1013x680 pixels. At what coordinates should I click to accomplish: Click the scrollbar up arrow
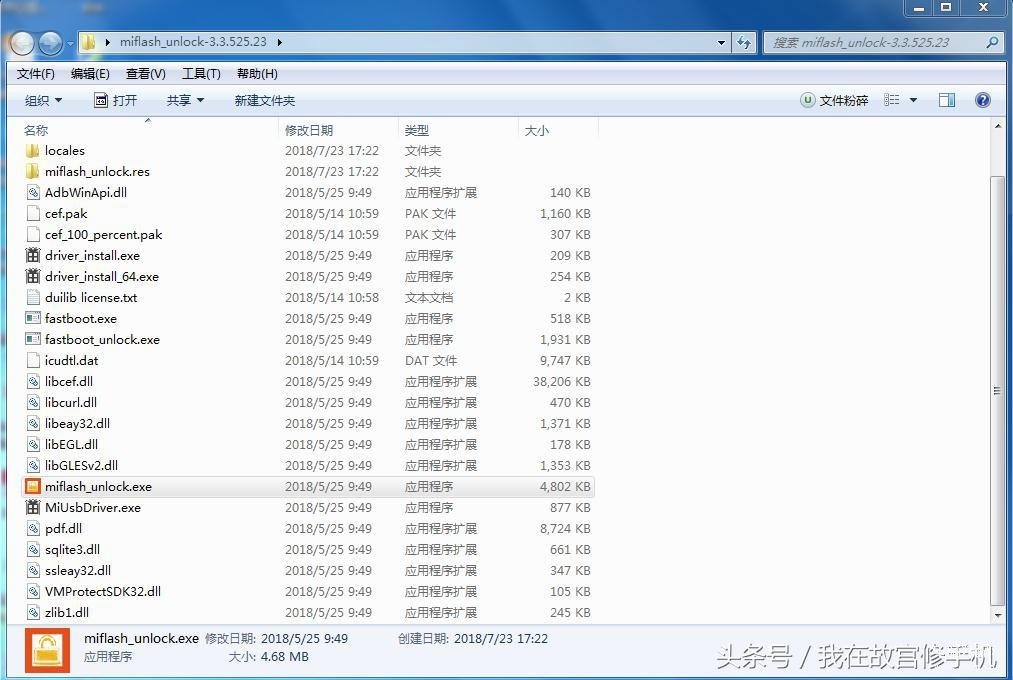coord(998,127)
